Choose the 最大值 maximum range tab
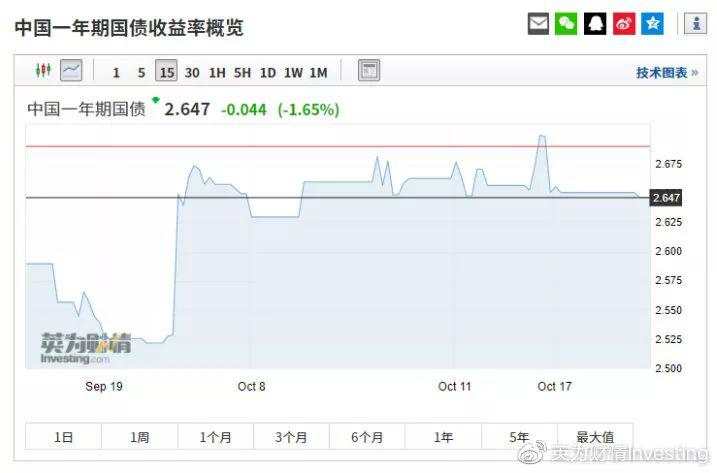Viewport: 717px width, 473px height. point(595,437)
